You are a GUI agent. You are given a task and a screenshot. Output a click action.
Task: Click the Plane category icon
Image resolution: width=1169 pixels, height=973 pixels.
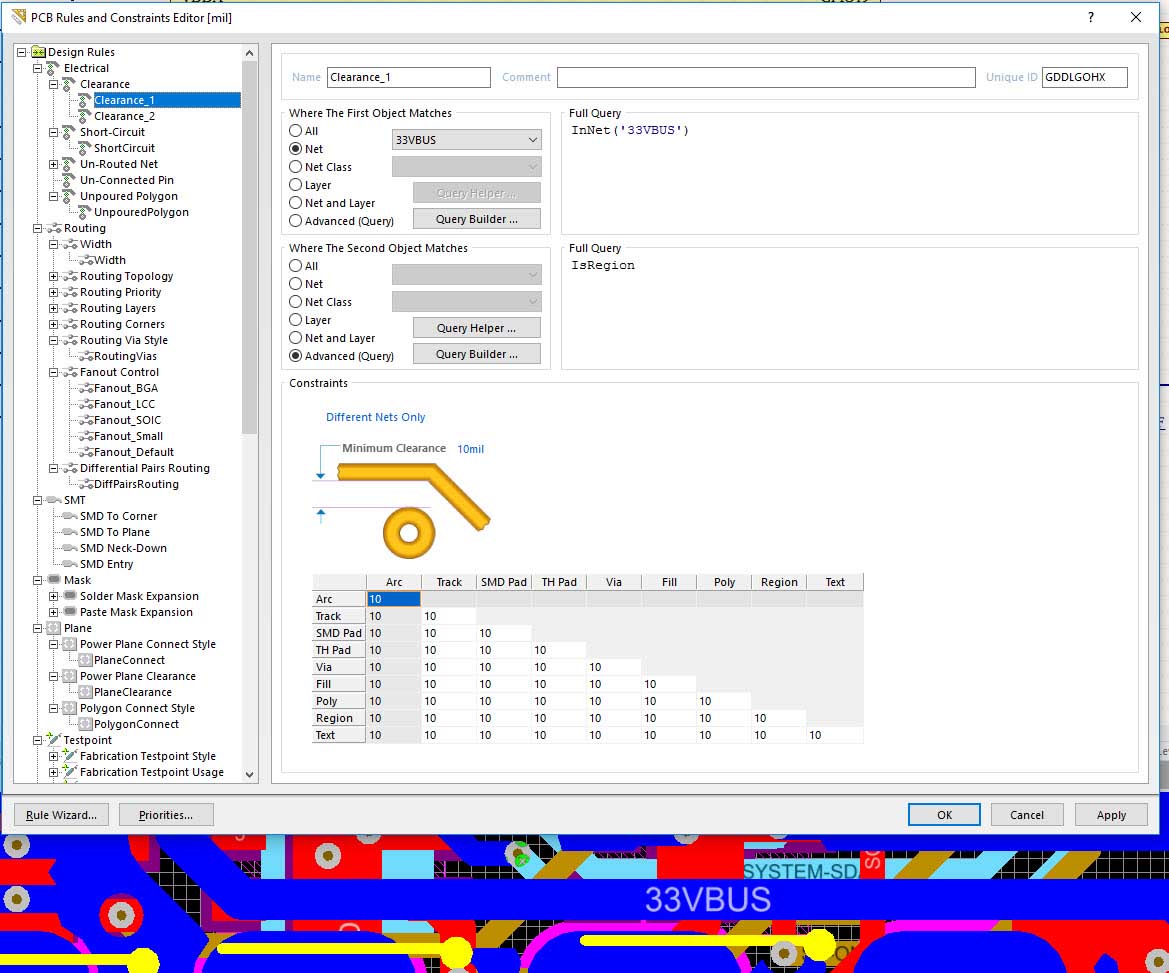coord(53,628)
